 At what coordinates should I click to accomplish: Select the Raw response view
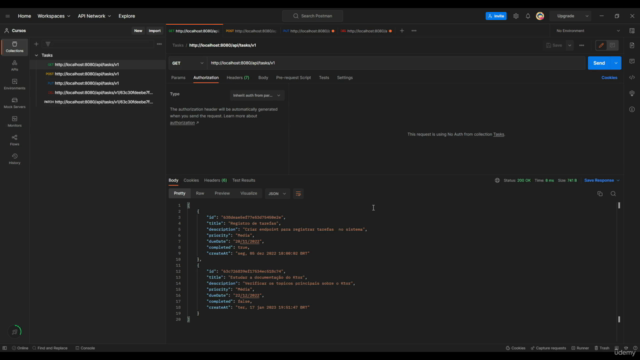click(x=200, y=193)
